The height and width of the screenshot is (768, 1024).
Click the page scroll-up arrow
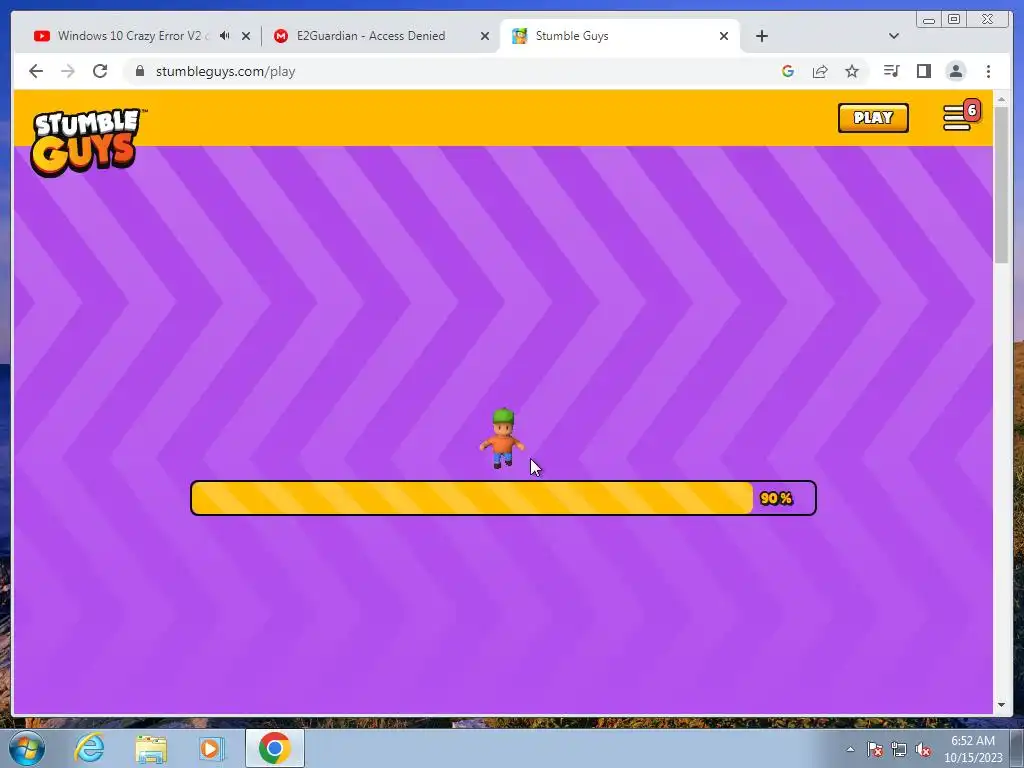coord(1001,100)
